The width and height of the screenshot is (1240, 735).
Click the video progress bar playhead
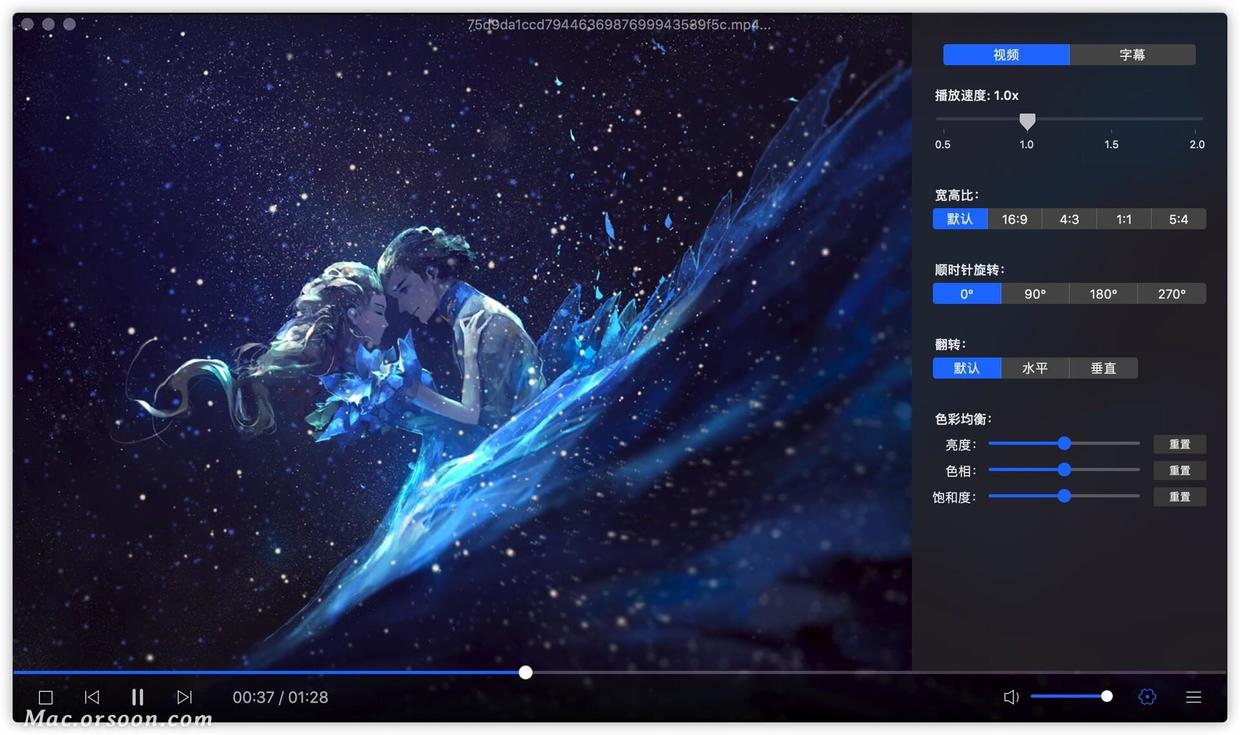coord(525,672)
